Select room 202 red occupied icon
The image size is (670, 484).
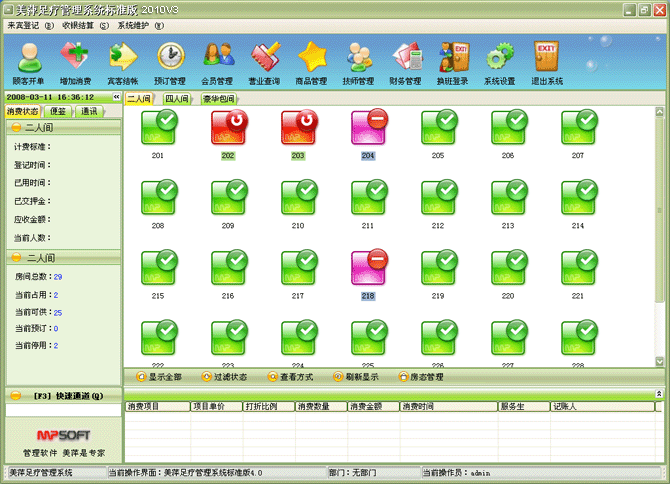point(228,129)
